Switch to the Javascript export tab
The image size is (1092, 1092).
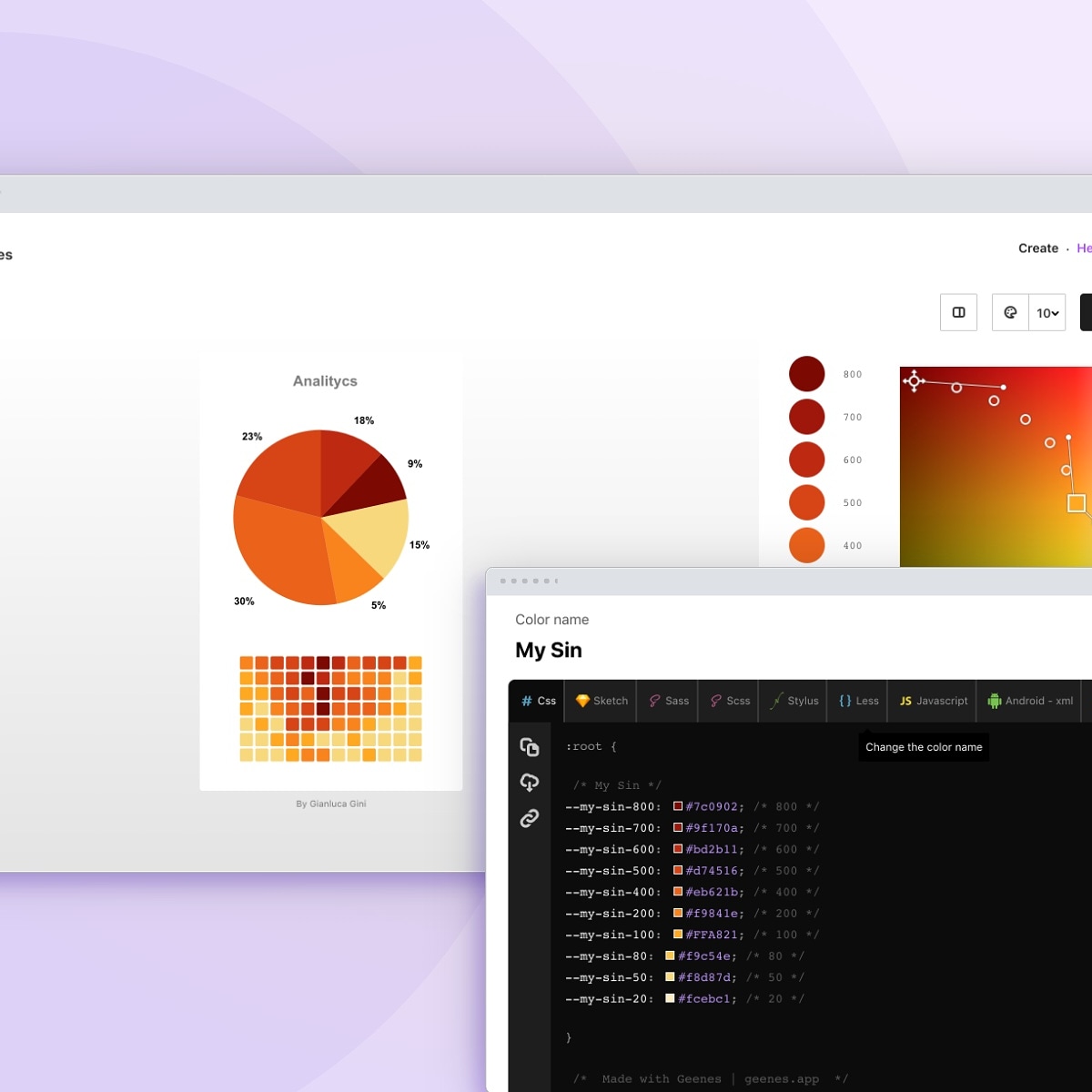(x=933, y=701)
